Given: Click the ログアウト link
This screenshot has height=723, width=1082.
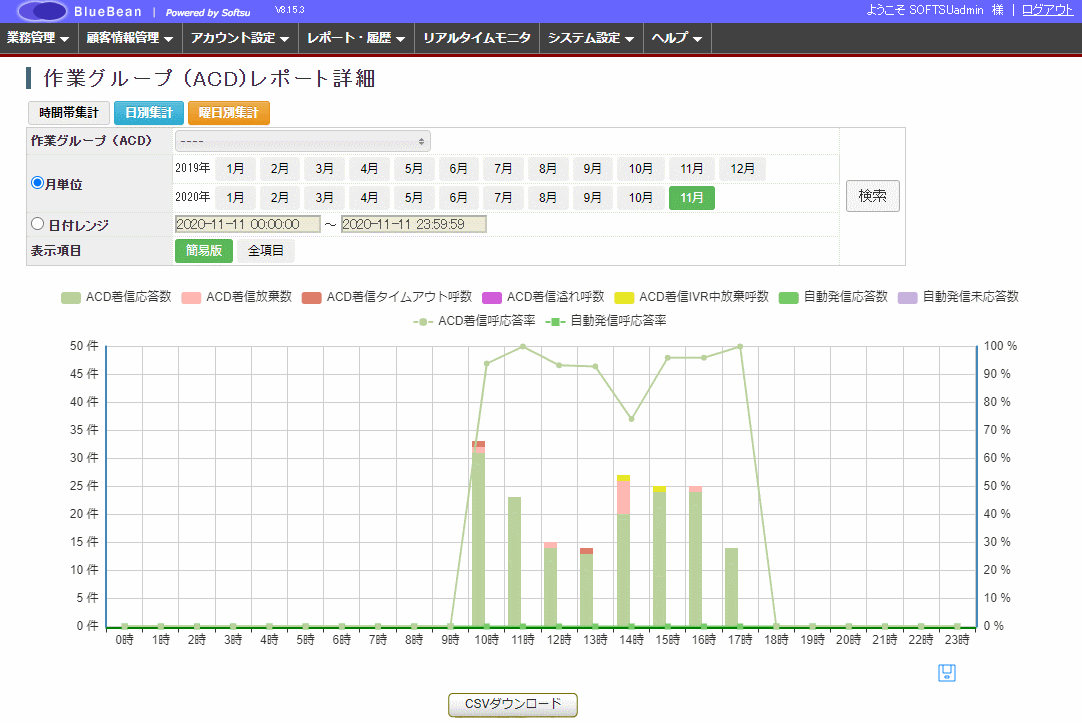Looking at the screenshot, I should (1047, 9).
